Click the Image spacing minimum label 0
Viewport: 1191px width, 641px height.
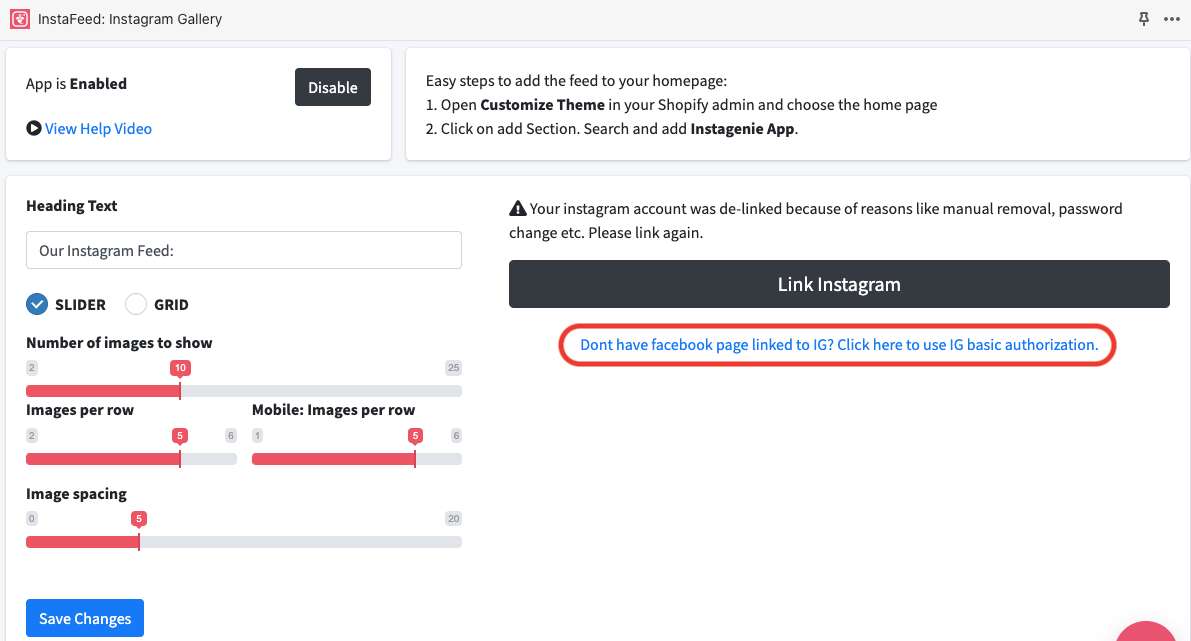tap(32, 518)
